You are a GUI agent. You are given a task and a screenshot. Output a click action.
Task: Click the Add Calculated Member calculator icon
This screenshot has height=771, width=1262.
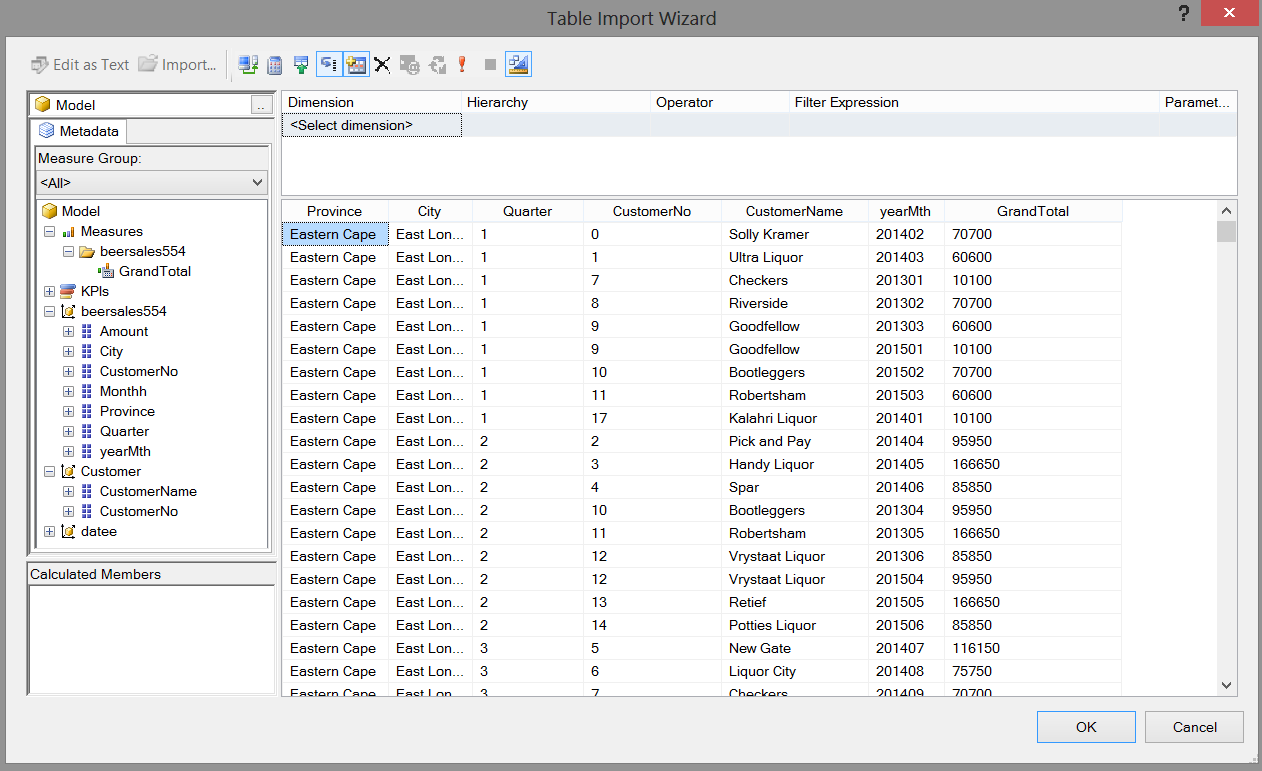pyautogui.click(x=275, y=65)
